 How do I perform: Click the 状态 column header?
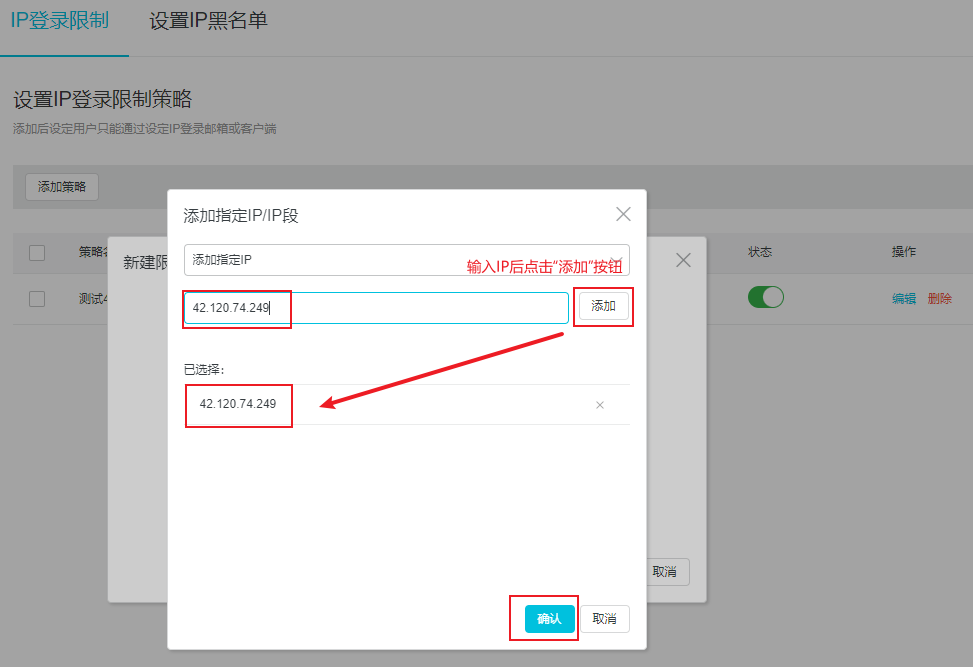[x=760, y=252]
